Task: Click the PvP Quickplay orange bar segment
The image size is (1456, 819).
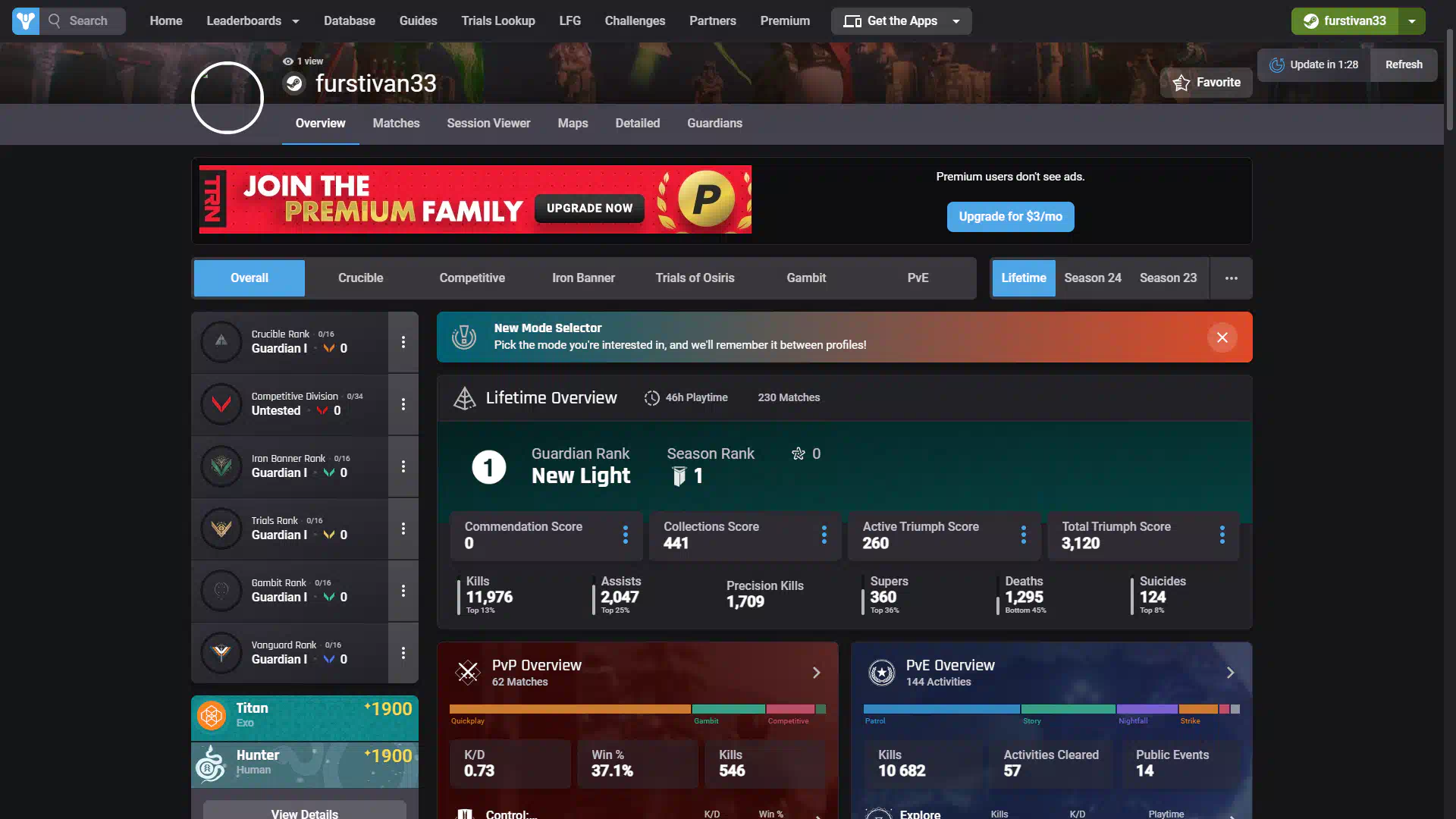Action: point(570,709)
